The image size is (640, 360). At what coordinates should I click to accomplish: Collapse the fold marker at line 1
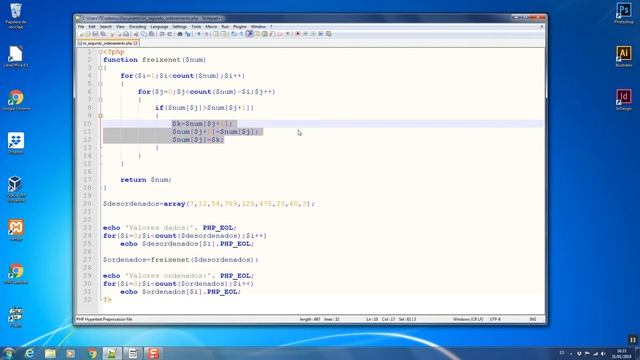pyautogui.click(x=100, y=52)
